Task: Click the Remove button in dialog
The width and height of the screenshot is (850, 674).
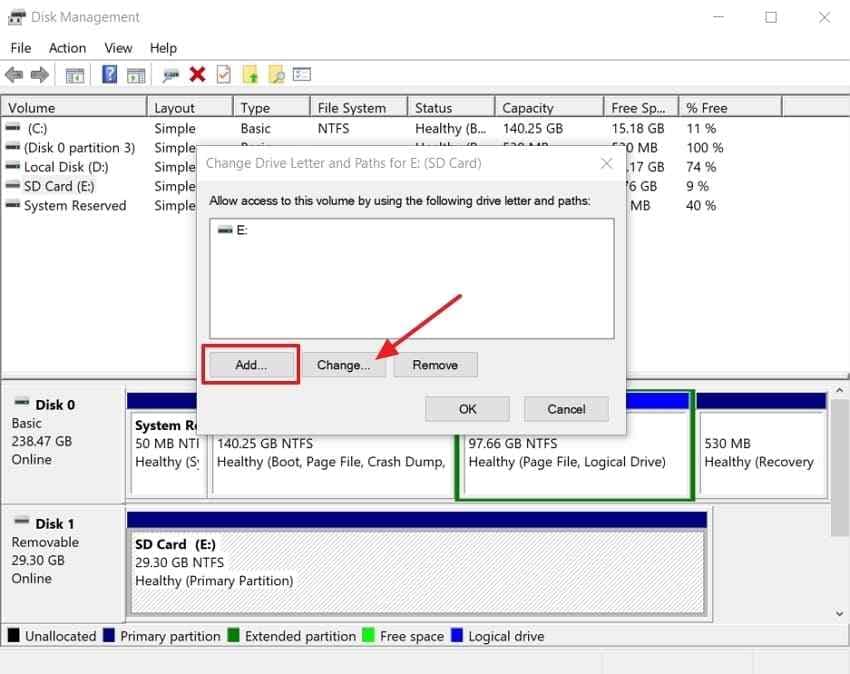Action: tap(435, 365)
